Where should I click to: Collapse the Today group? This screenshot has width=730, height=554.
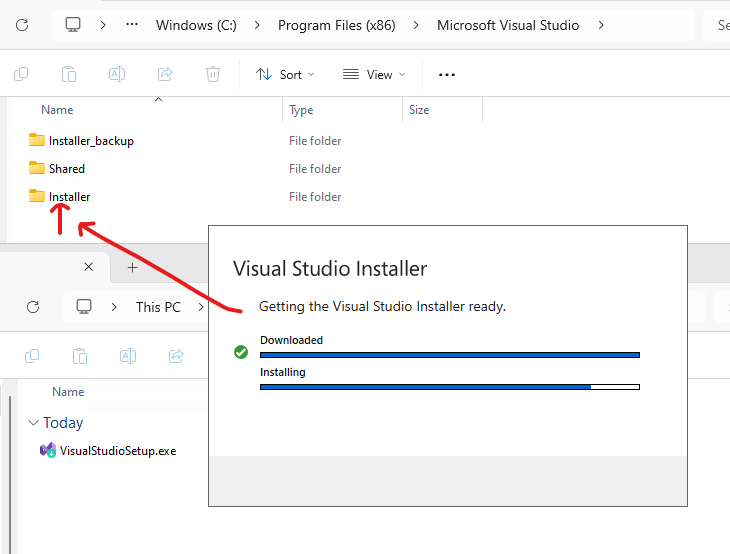click(x=33, y=423)
